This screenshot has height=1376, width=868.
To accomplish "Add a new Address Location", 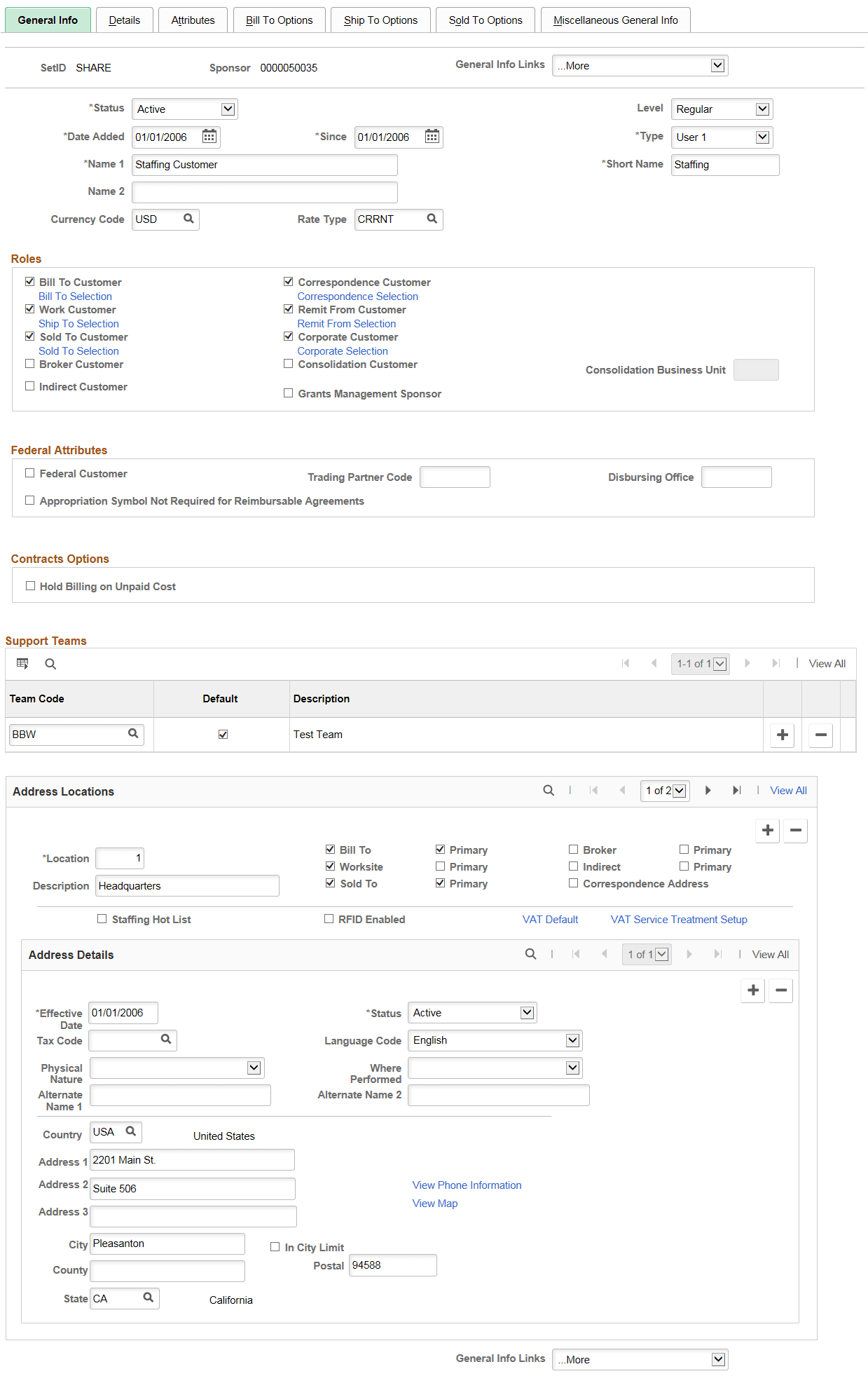I will click(x=768, y=831).
